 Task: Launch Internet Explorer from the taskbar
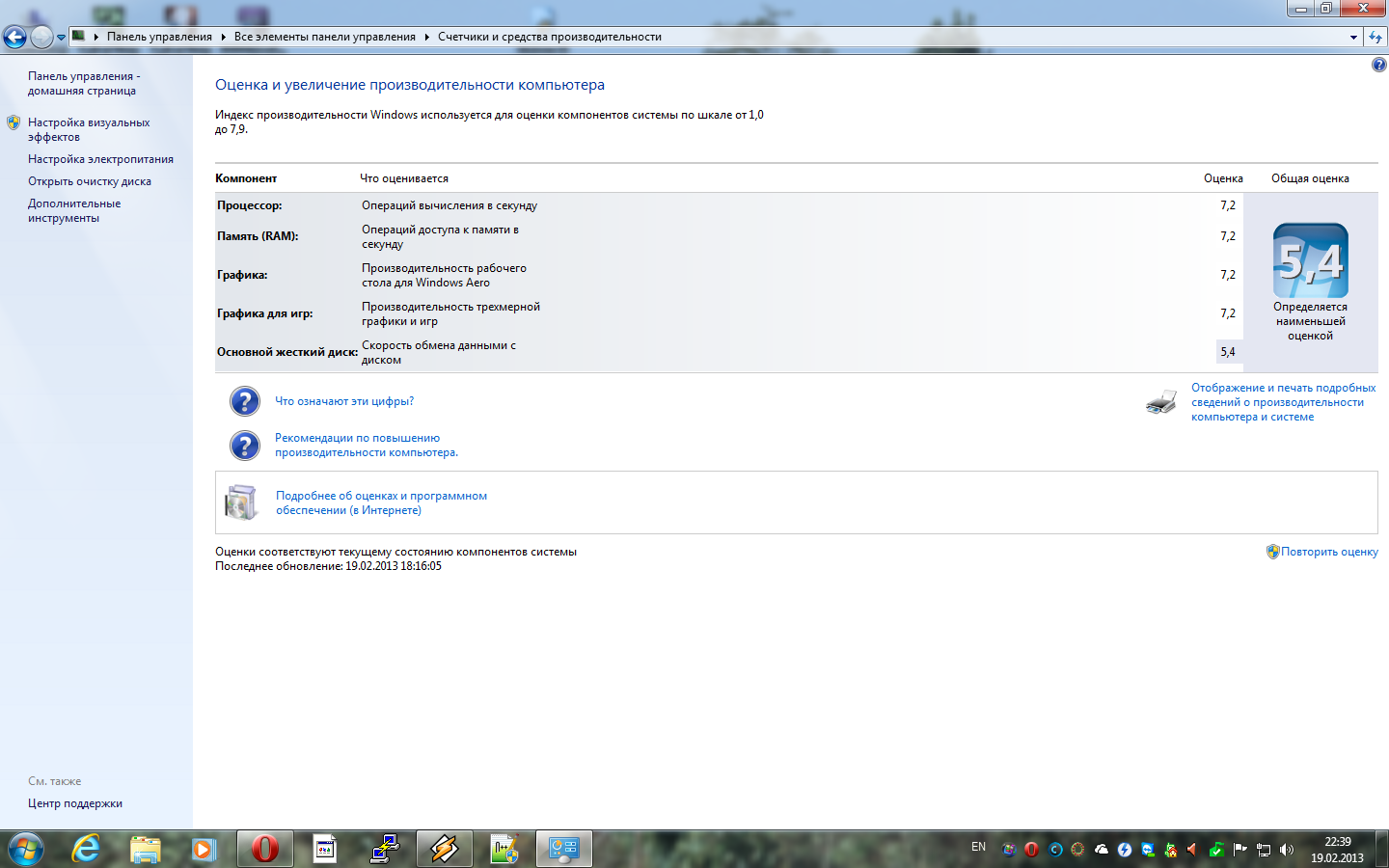coord(87,849)
